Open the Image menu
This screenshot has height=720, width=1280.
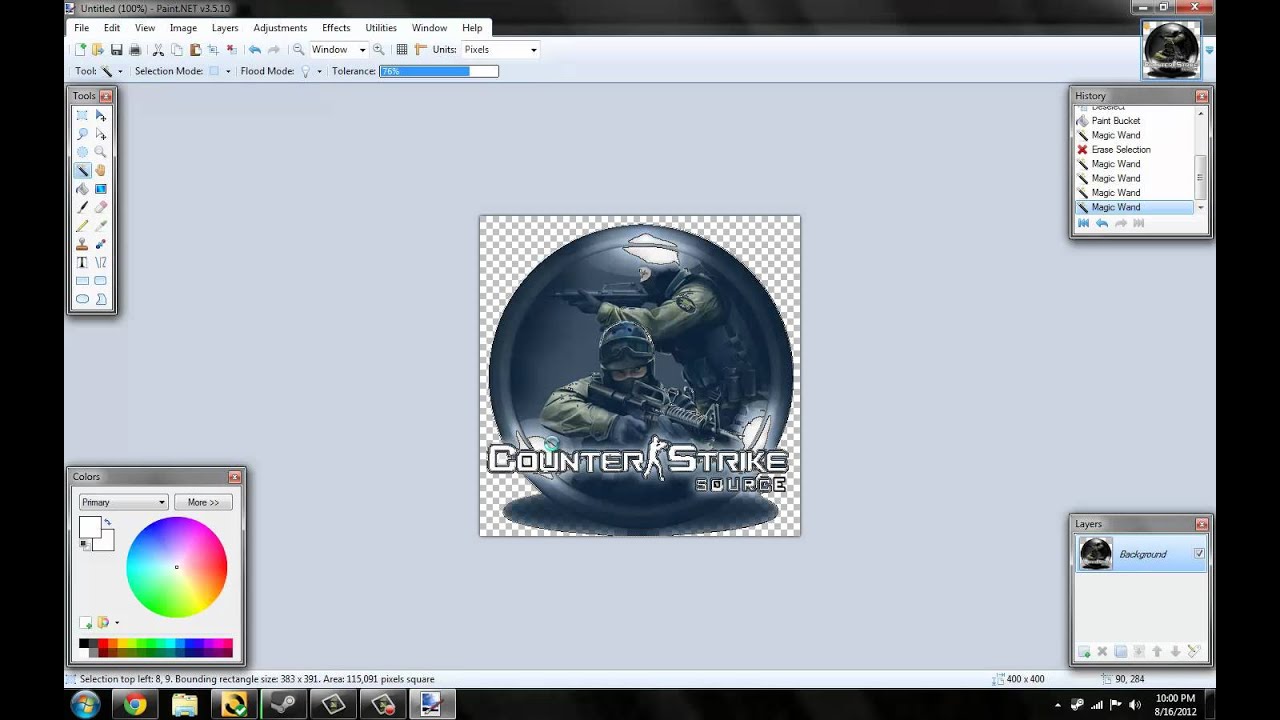click(183, 28)
